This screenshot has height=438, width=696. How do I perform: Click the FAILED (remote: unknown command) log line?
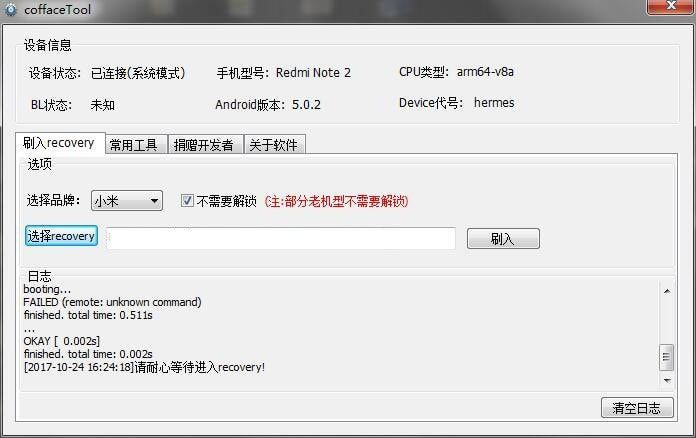coord(112,302)
